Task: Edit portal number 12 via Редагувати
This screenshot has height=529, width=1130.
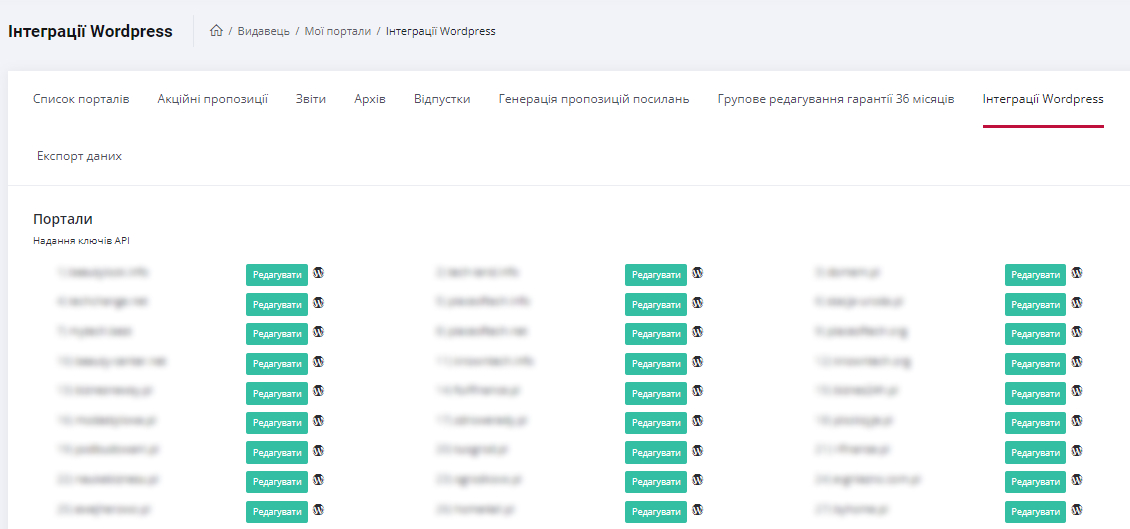Action: tap(1036, 363)
